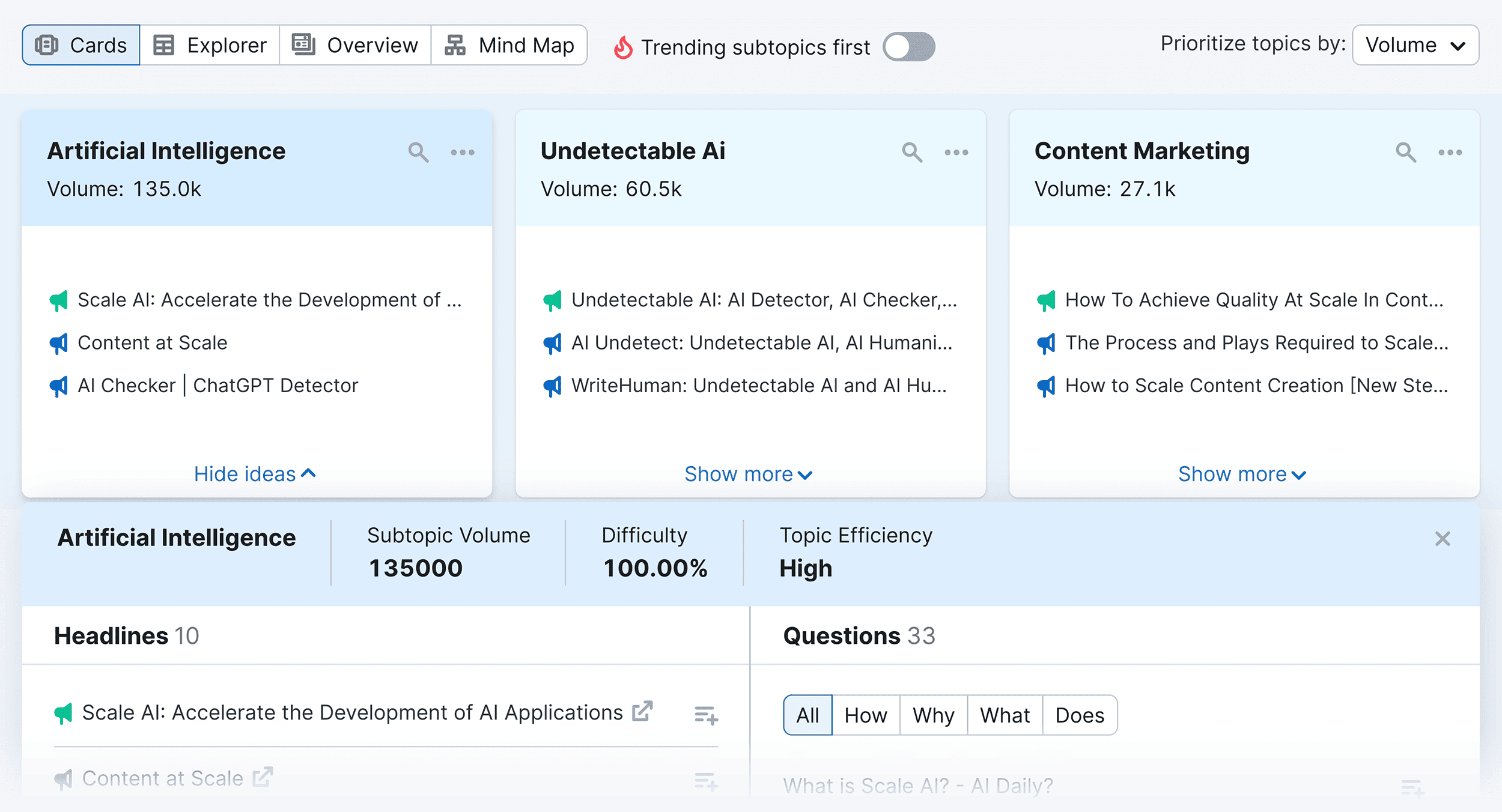Click the Cards view icon

pos(47,45)
